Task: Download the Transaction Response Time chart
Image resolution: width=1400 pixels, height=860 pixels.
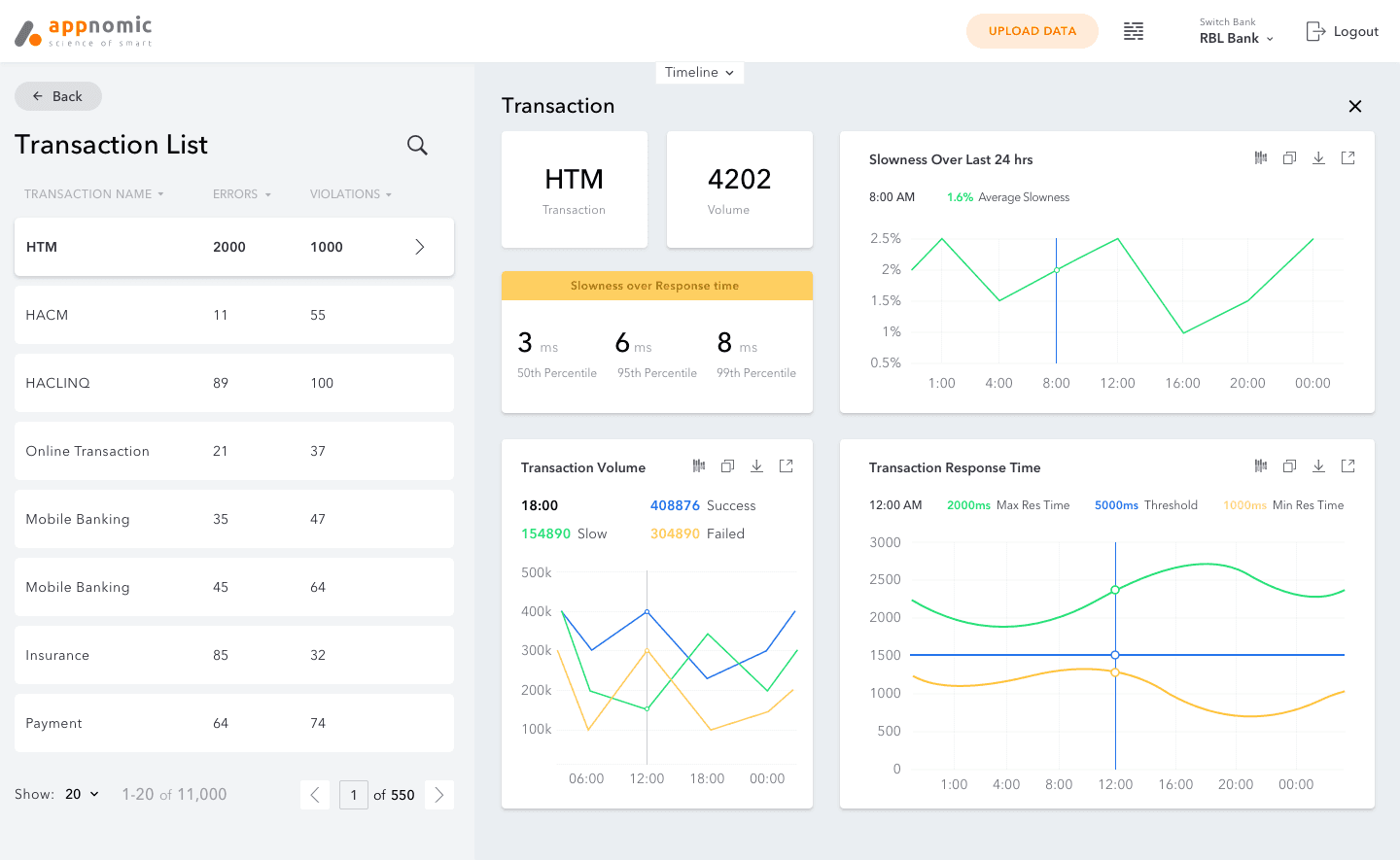Action: [1318, 465]
